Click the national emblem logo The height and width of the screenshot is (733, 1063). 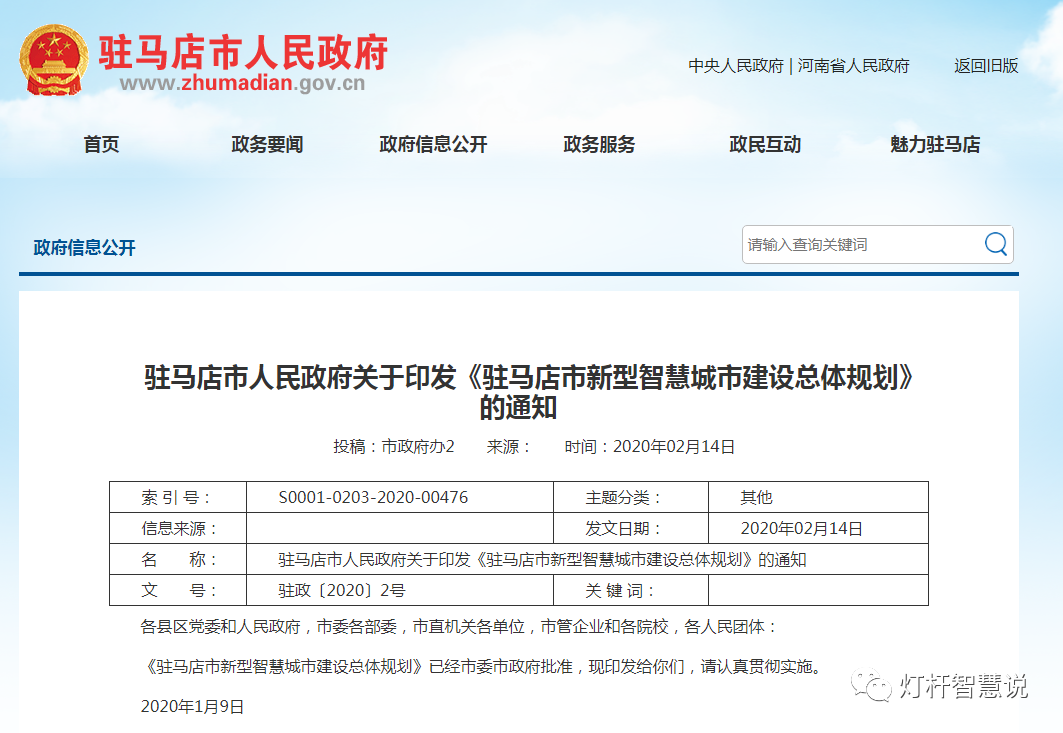pos(50,58)
